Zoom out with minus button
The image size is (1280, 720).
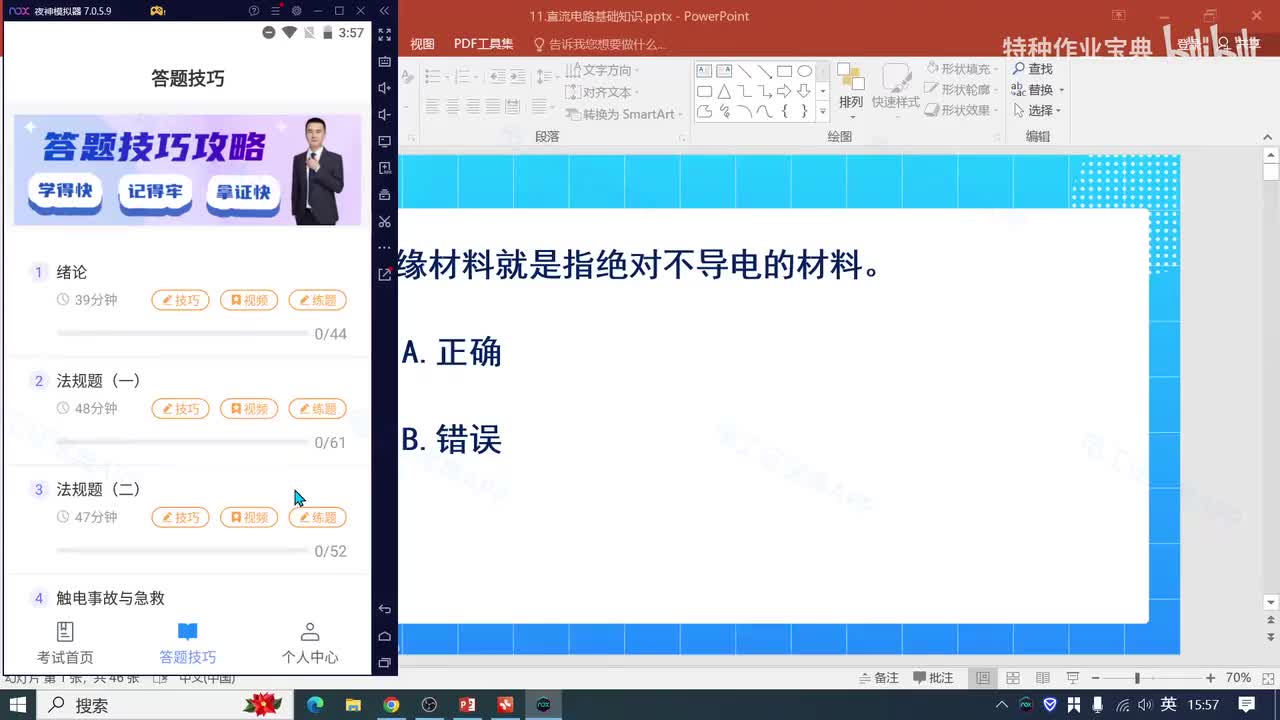[x=1095, y=678]
